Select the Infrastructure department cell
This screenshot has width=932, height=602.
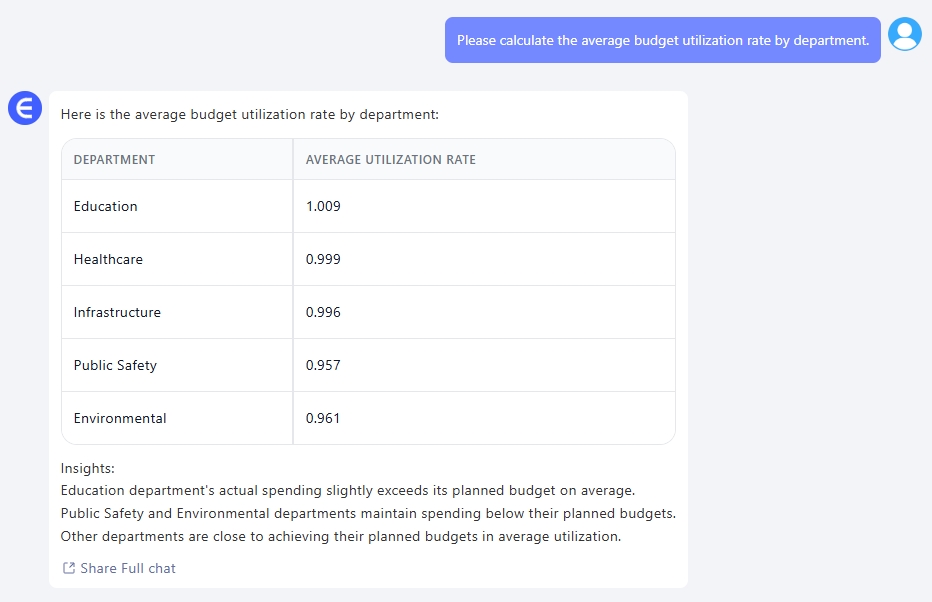coord(117,312)
